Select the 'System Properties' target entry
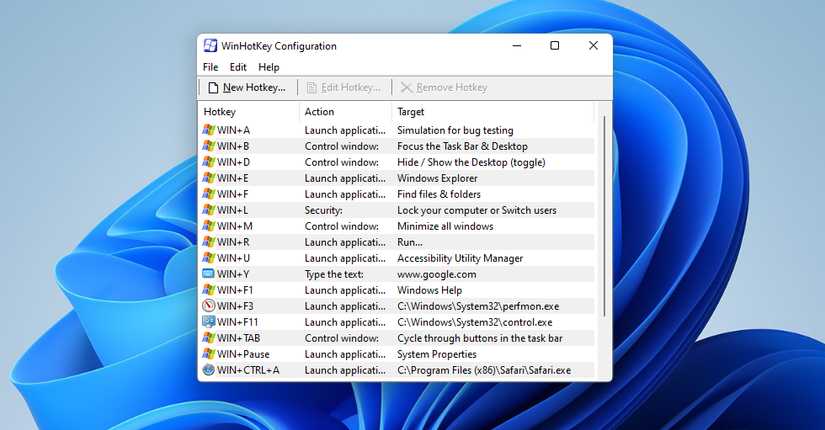825x430 pixels. click(x=437, y=354)
